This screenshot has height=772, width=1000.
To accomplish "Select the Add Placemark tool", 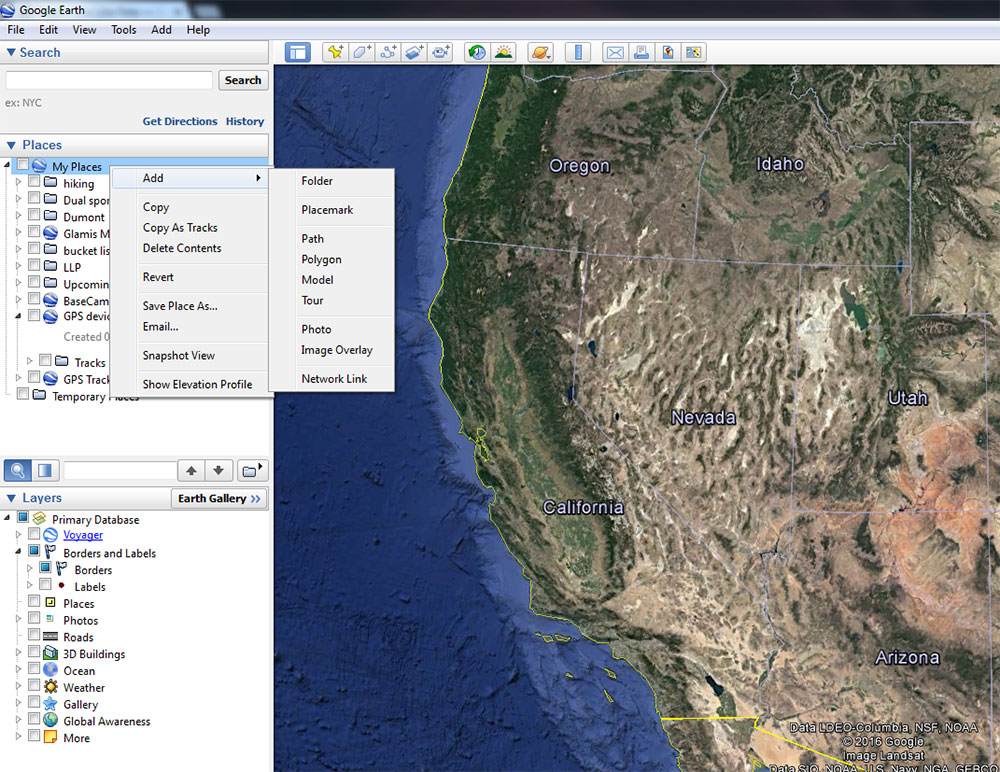I will pos(335,52).
